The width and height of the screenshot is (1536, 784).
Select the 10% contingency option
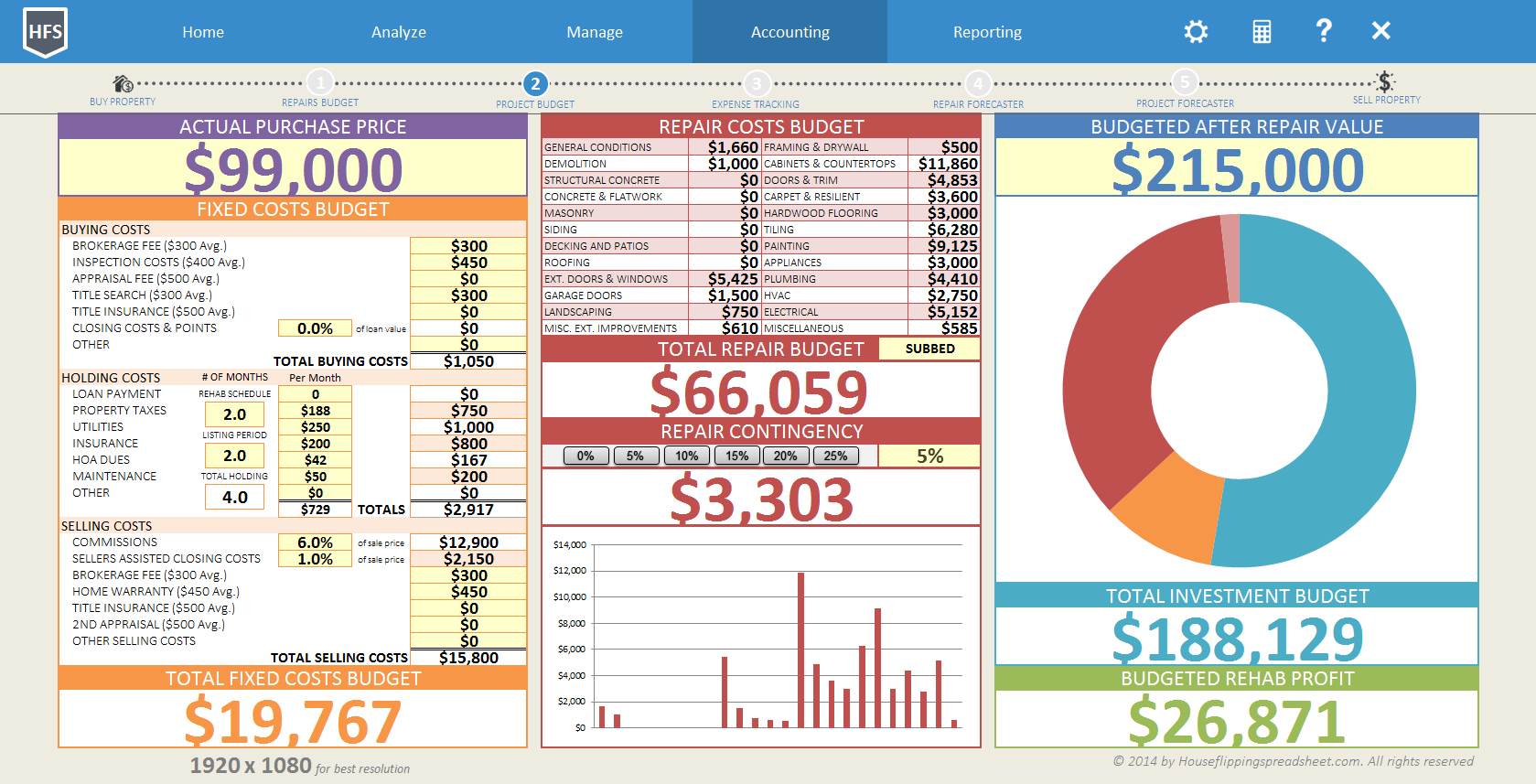pyautogui.click(x=686, y=456)
